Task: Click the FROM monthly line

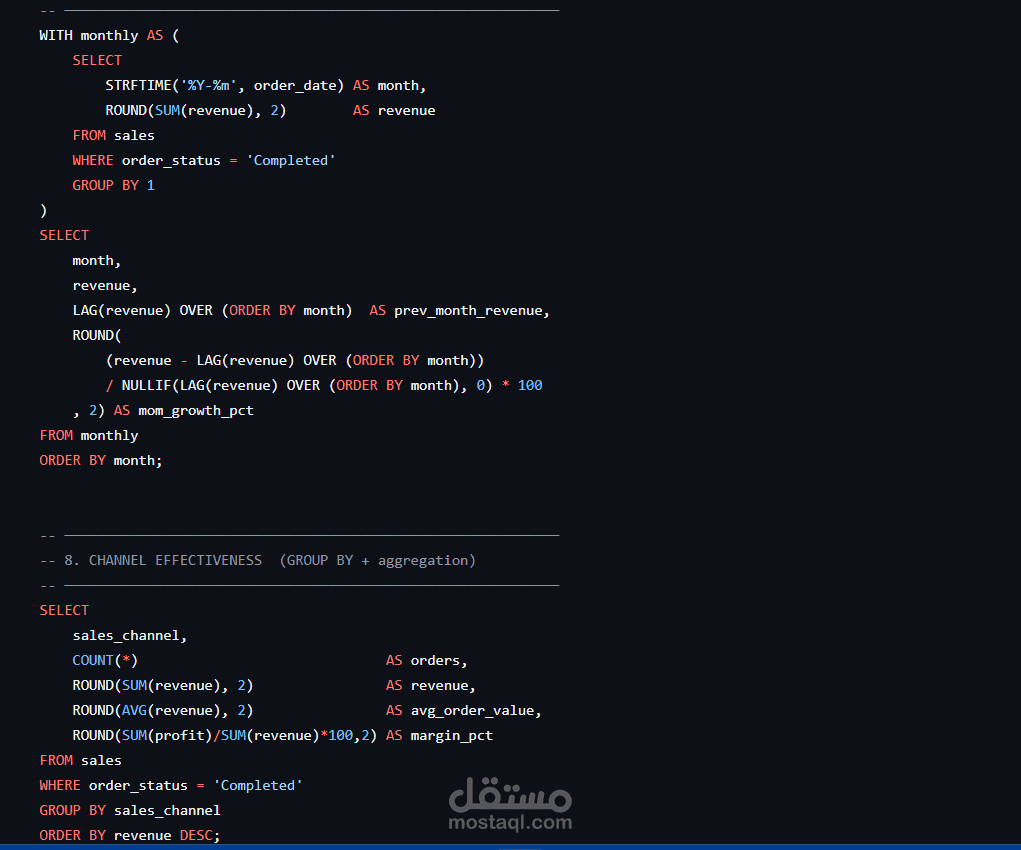Action: click(89, 435)
